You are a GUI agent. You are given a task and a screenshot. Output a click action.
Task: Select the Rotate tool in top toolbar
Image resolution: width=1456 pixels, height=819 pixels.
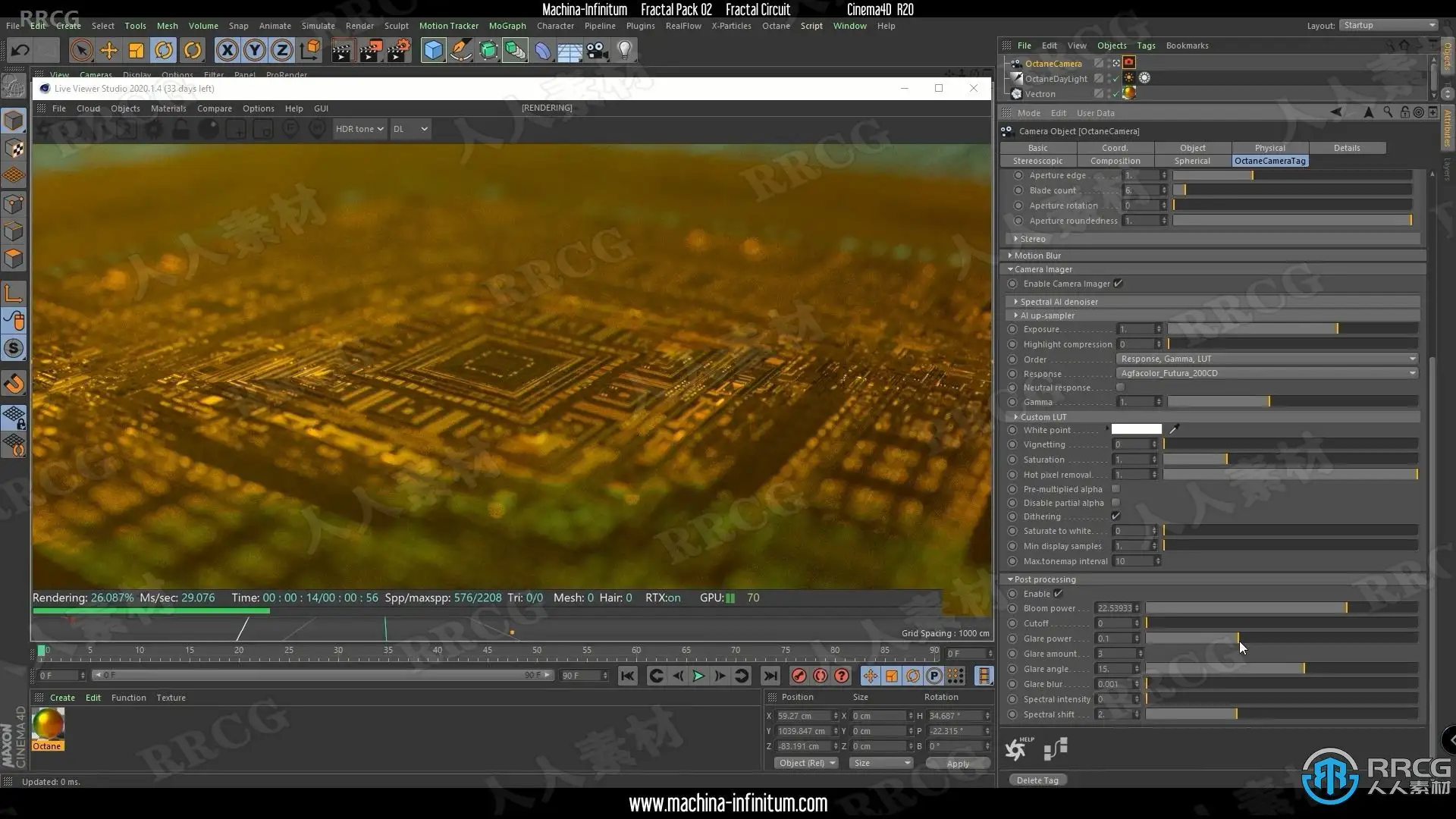pos(164,51)
